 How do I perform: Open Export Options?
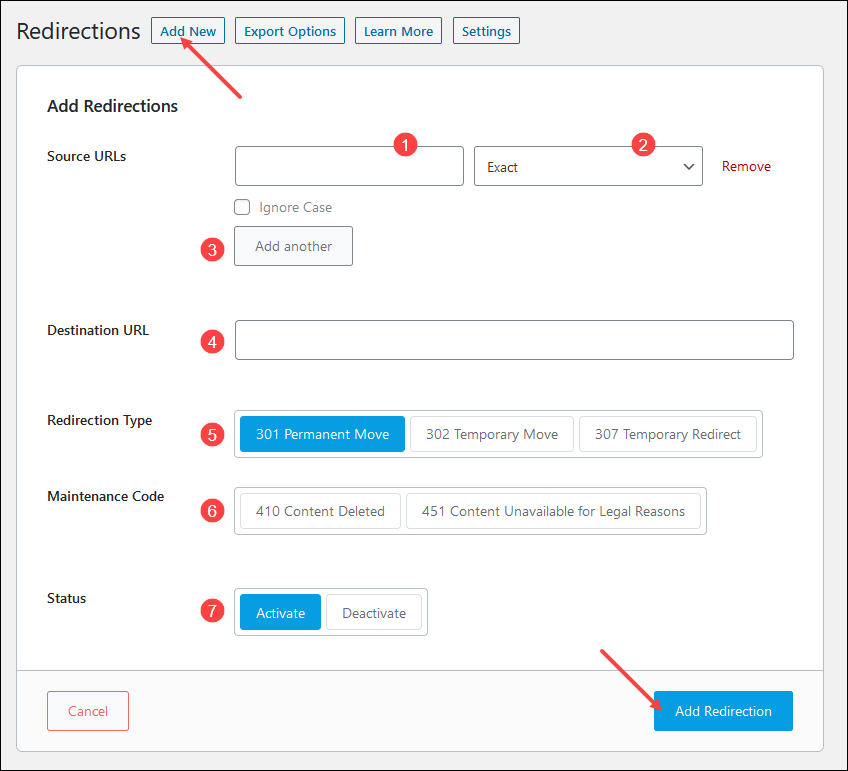tap(290, 31)
